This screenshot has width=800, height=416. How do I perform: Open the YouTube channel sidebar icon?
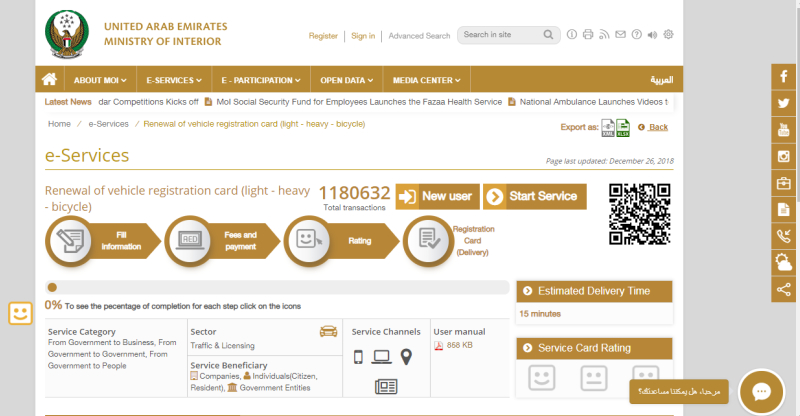[x=784, y=130]
